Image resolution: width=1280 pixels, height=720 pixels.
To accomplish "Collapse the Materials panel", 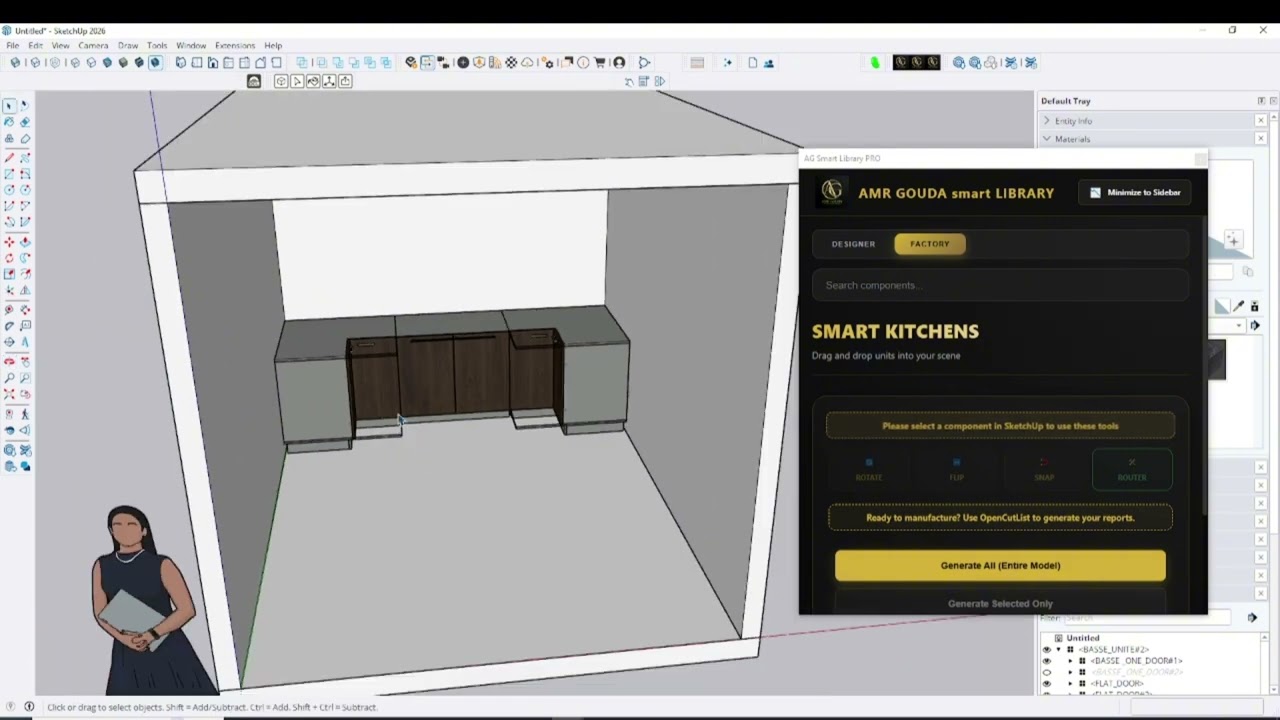I will tap(1047, 139).
